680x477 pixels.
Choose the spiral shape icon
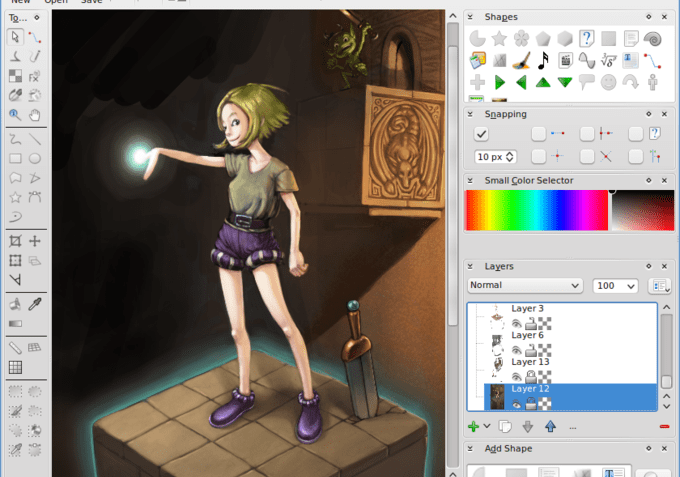click(x=653, y=38)
